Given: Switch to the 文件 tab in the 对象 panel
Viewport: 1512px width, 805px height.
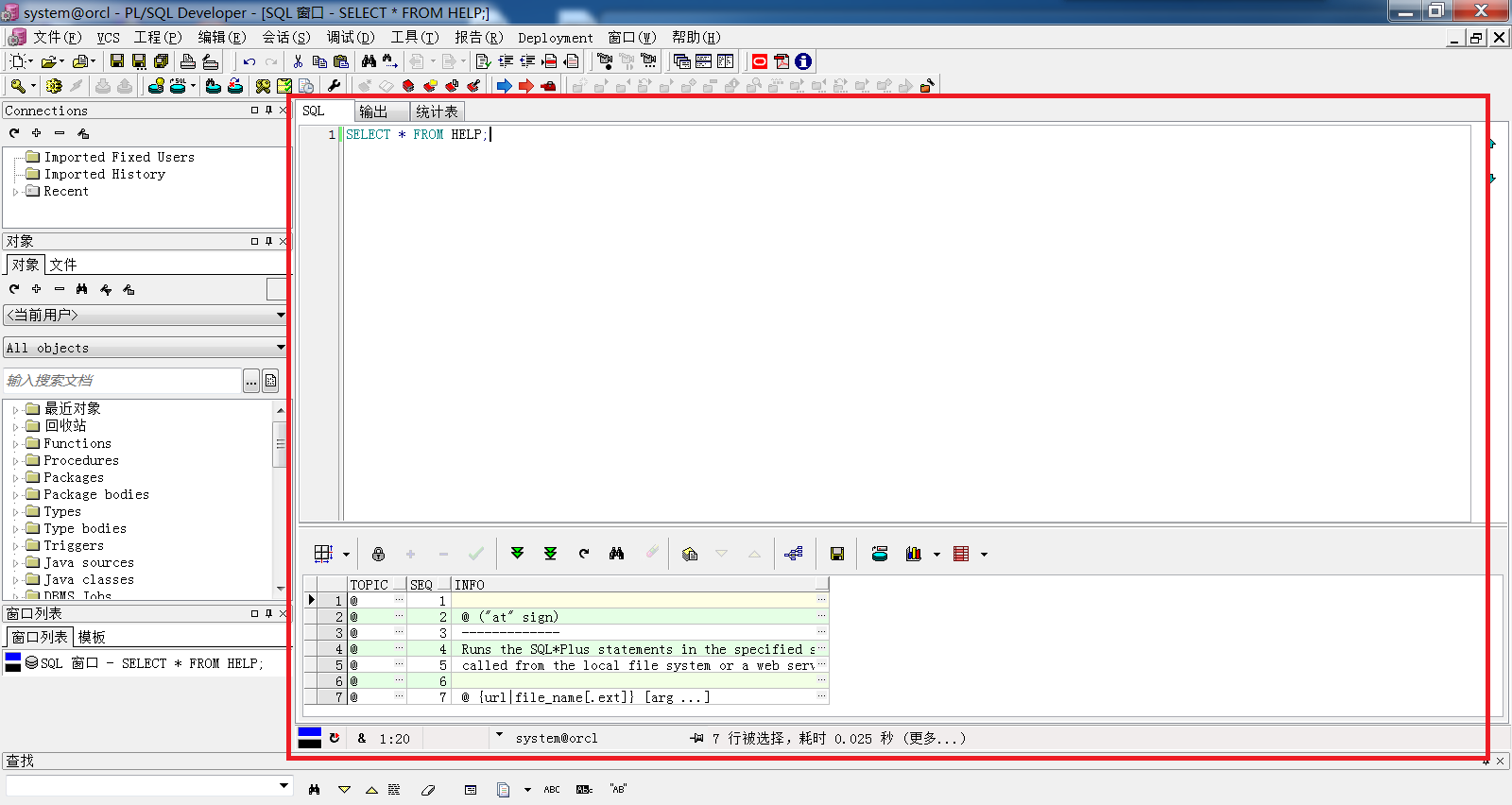Looking at the screenshot, I should pyautogui.click(x=63, y=265).
